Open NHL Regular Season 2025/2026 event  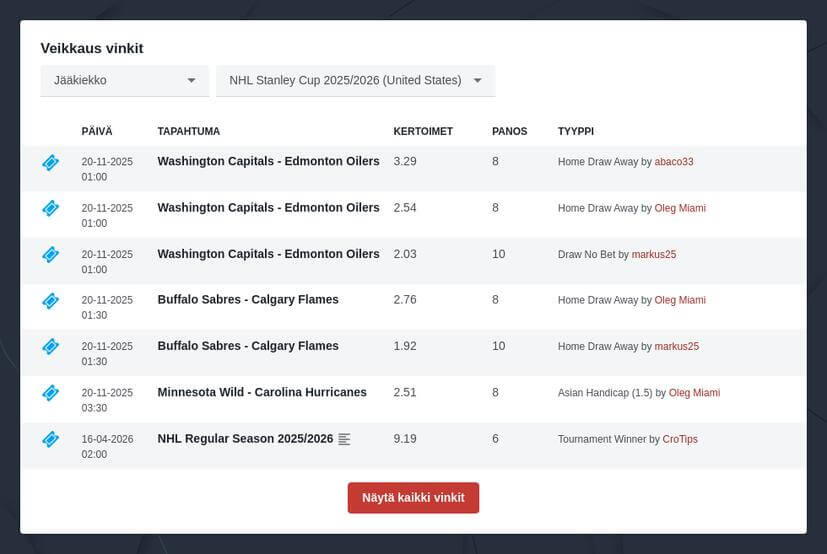[245, 438]
